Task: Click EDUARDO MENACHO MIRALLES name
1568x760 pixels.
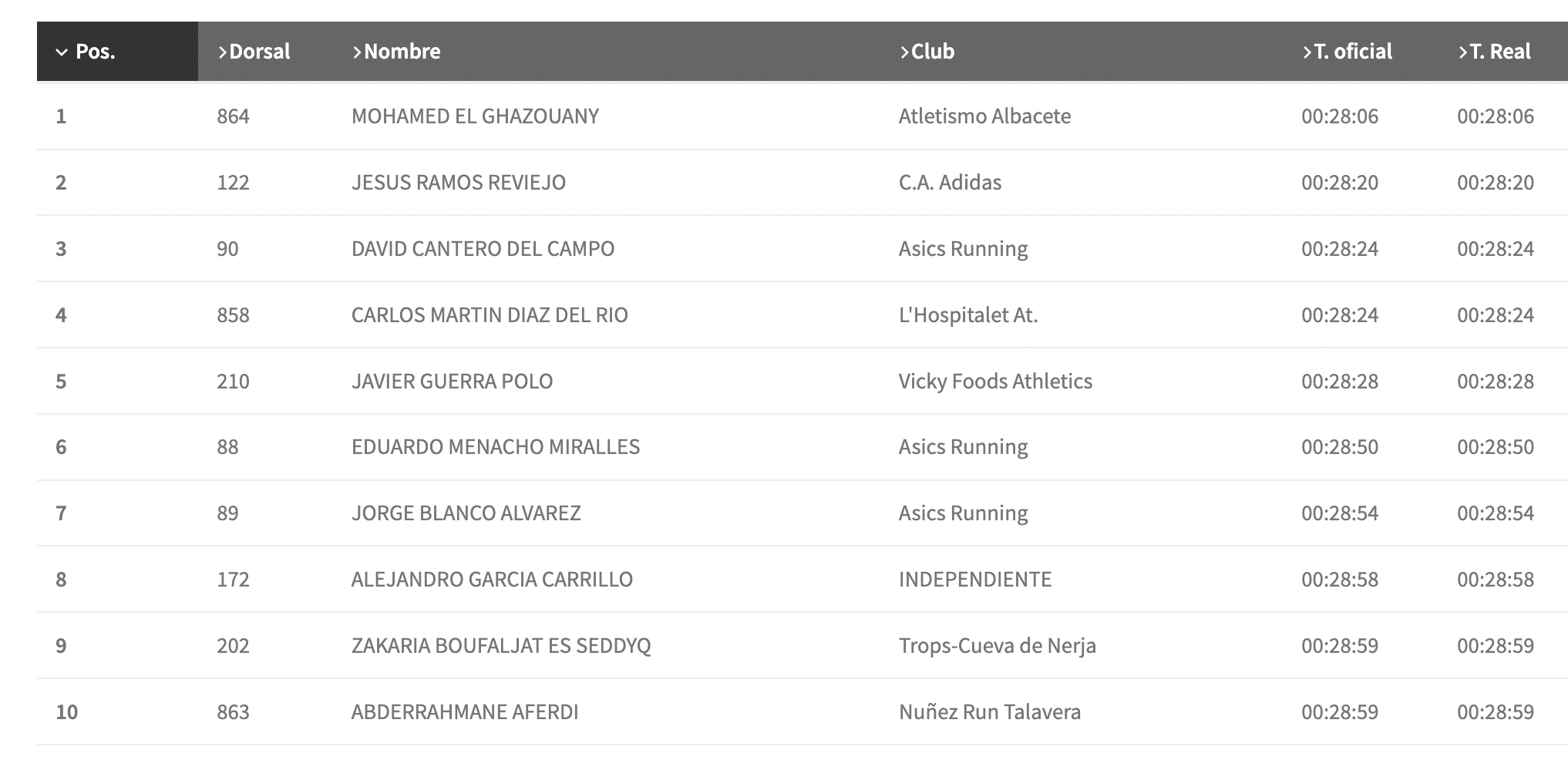Action: [496, 447]
